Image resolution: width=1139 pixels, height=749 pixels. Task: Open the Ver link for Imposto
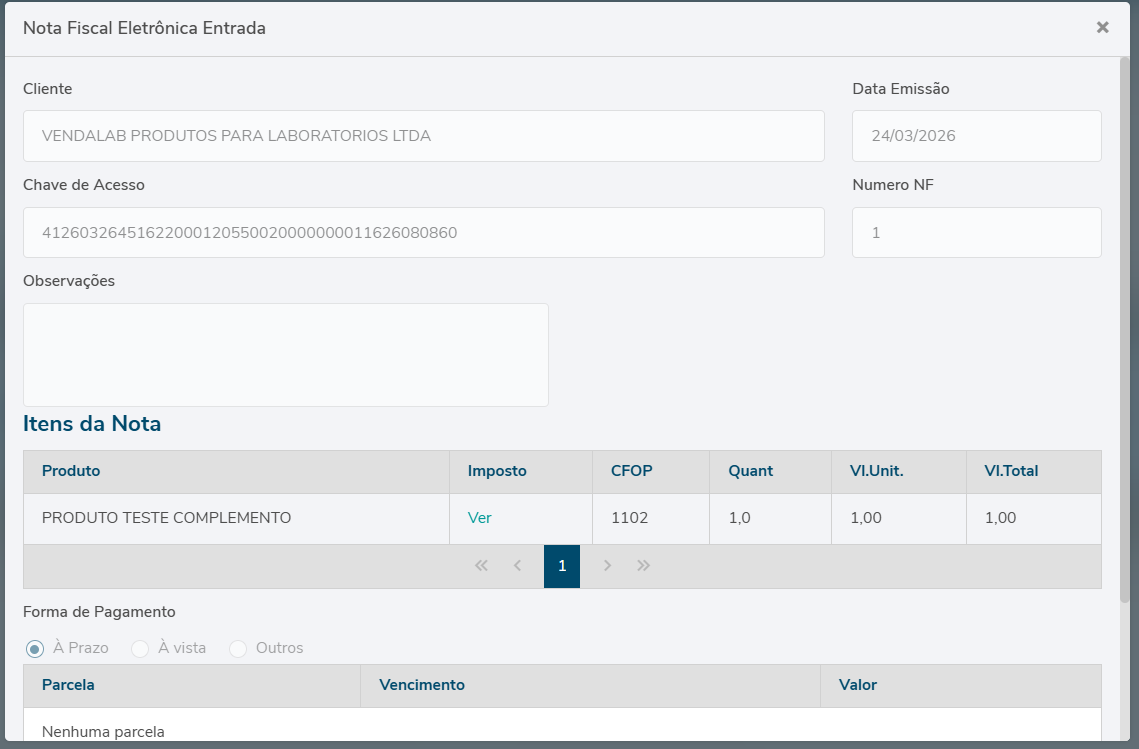click(x=480, y=518)
